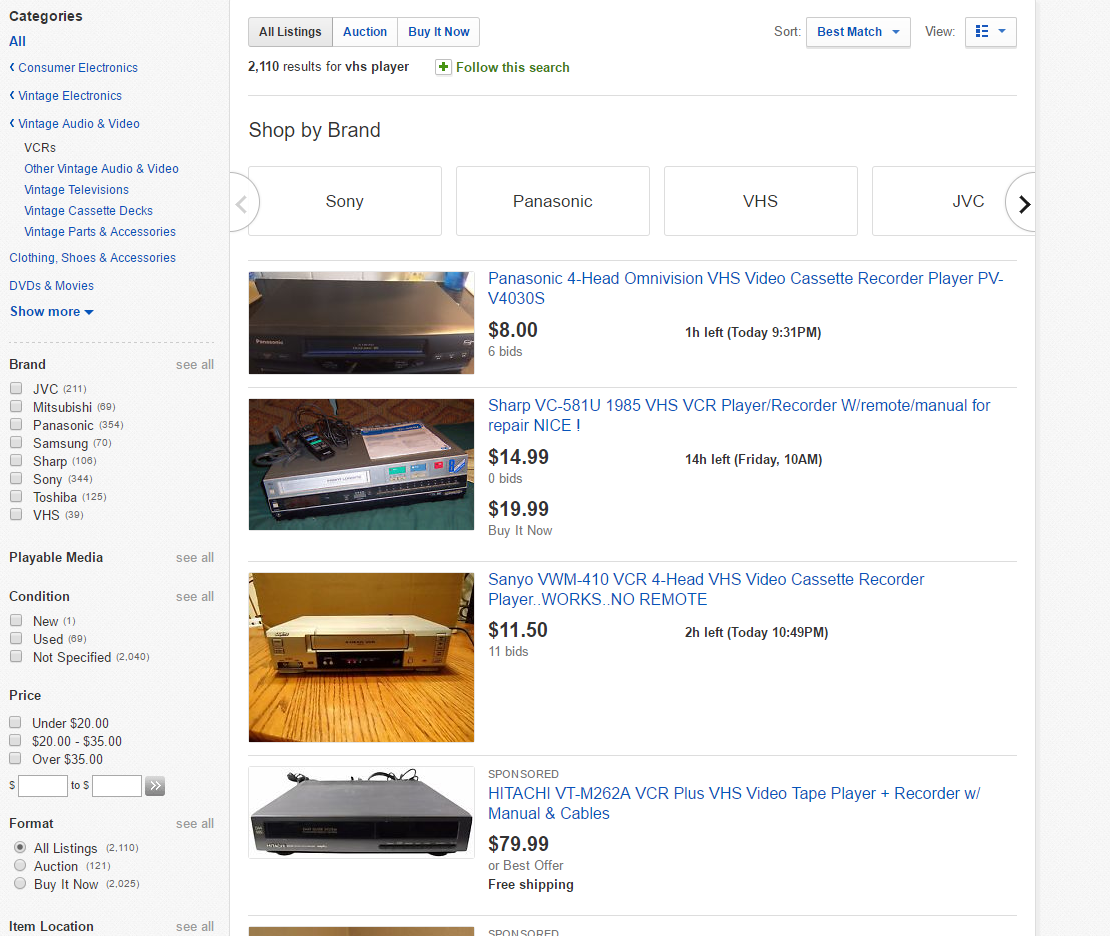
Task: Check the Sony brand checkbox
Action: pos(16,479)
